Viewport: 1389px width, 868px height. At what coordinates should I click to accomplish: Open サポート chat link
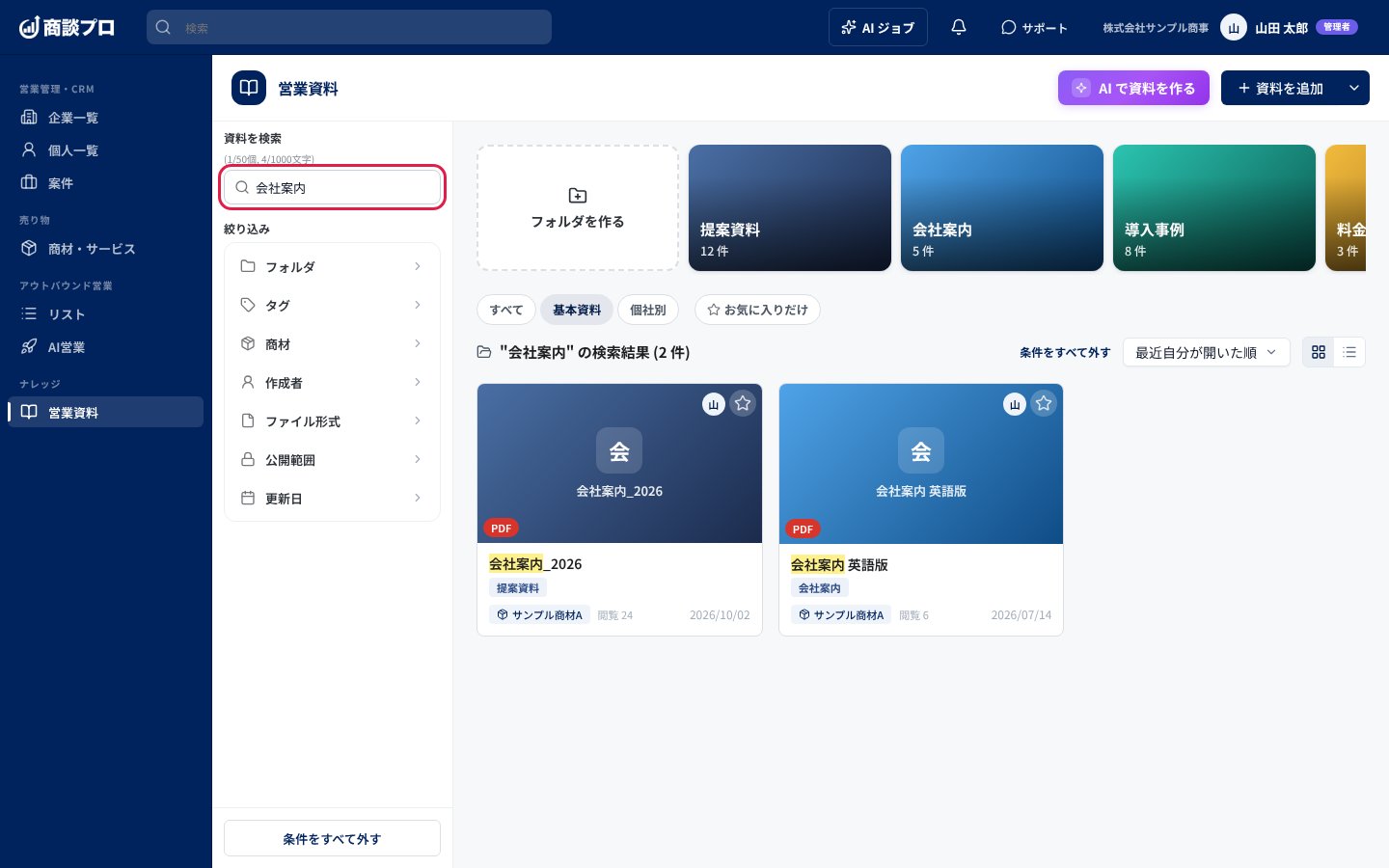[x=1034, y=28]
